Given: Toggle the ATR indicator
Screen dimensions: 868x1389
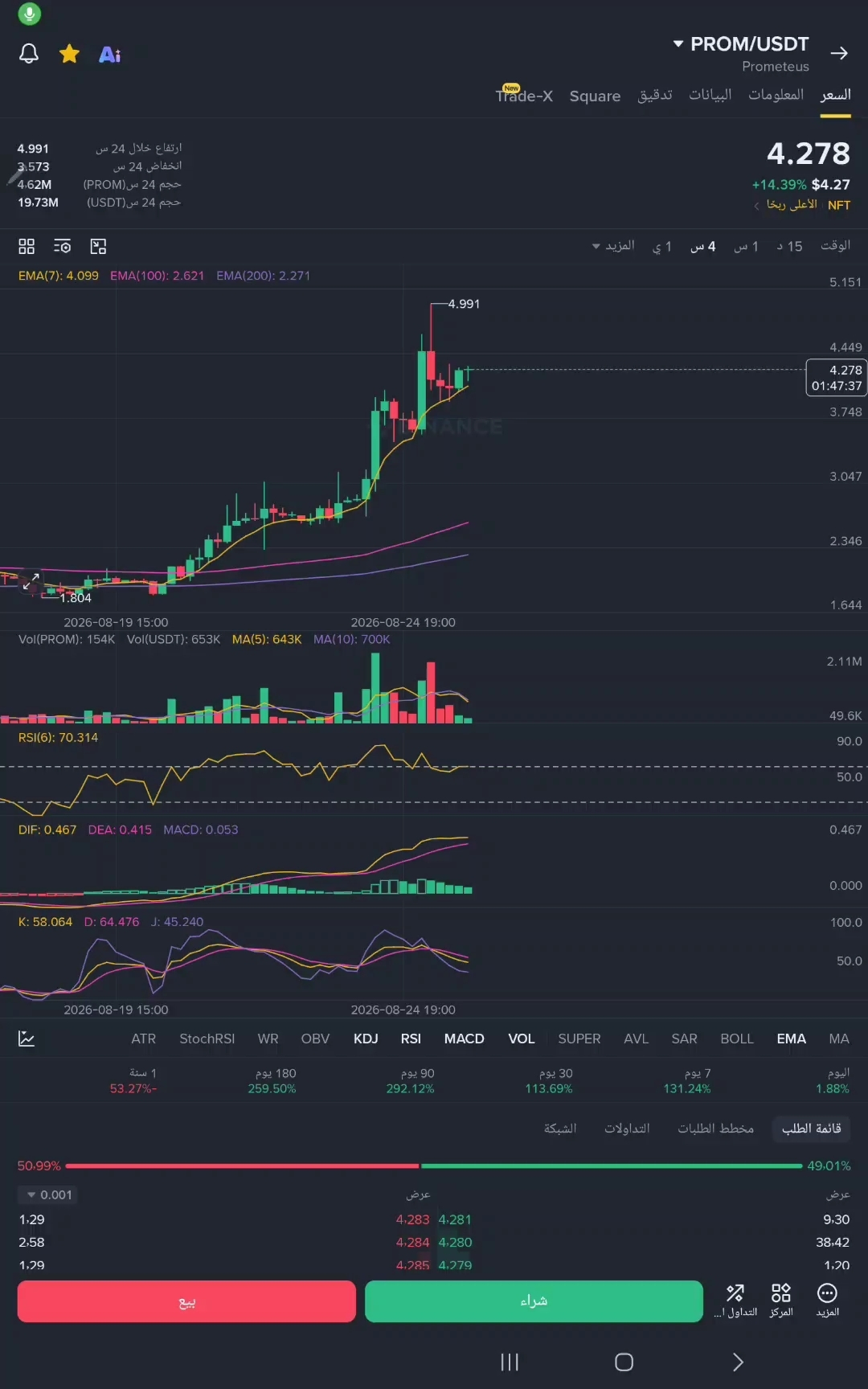Looking at the screenshot, I should click(144, 1039).
